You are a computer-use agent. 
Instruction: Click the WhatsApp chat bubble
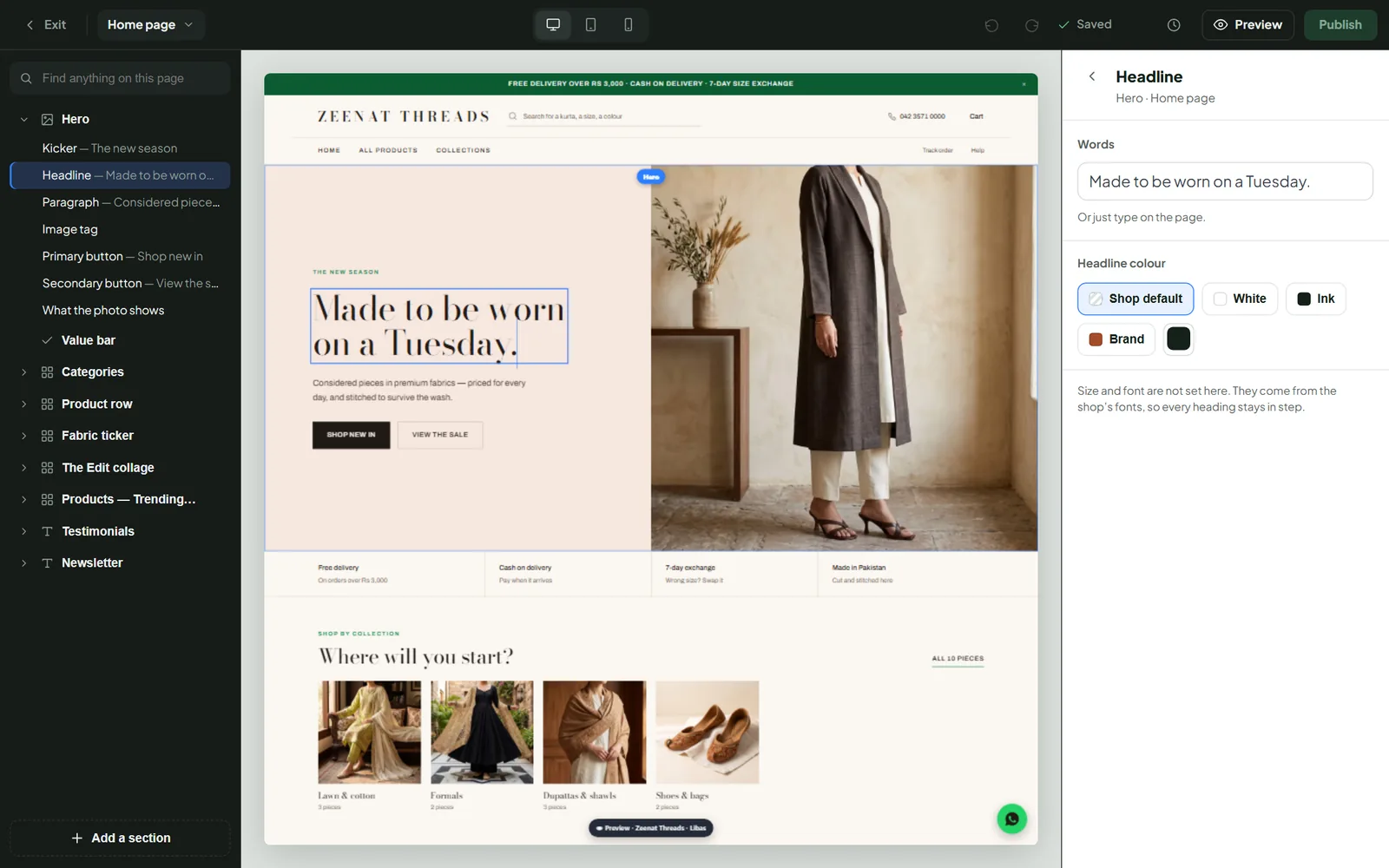[1011, 819]
